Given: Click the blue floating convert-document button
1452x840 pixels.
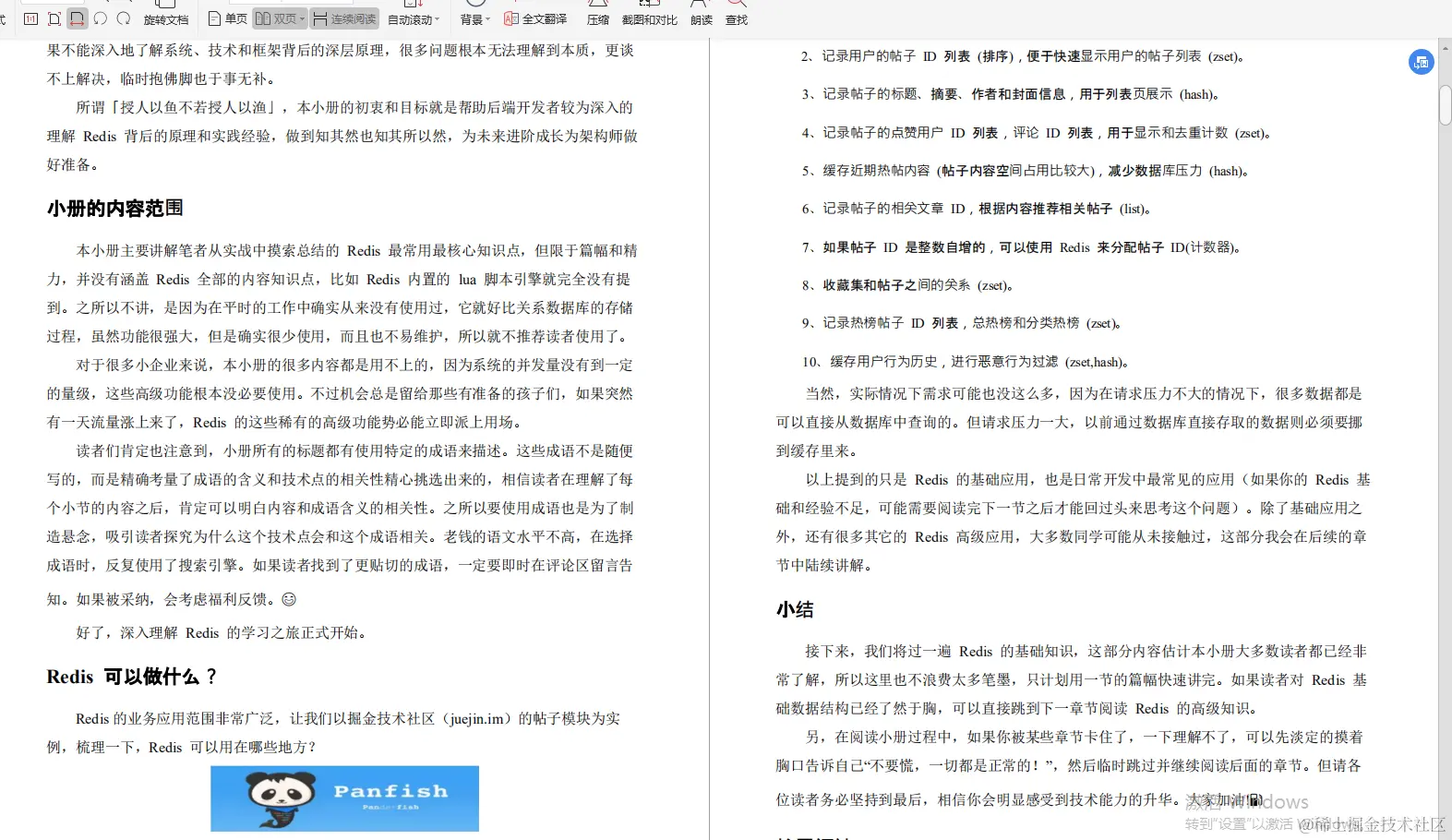Looking at the screenshot, I should [x=1421, y=62].
